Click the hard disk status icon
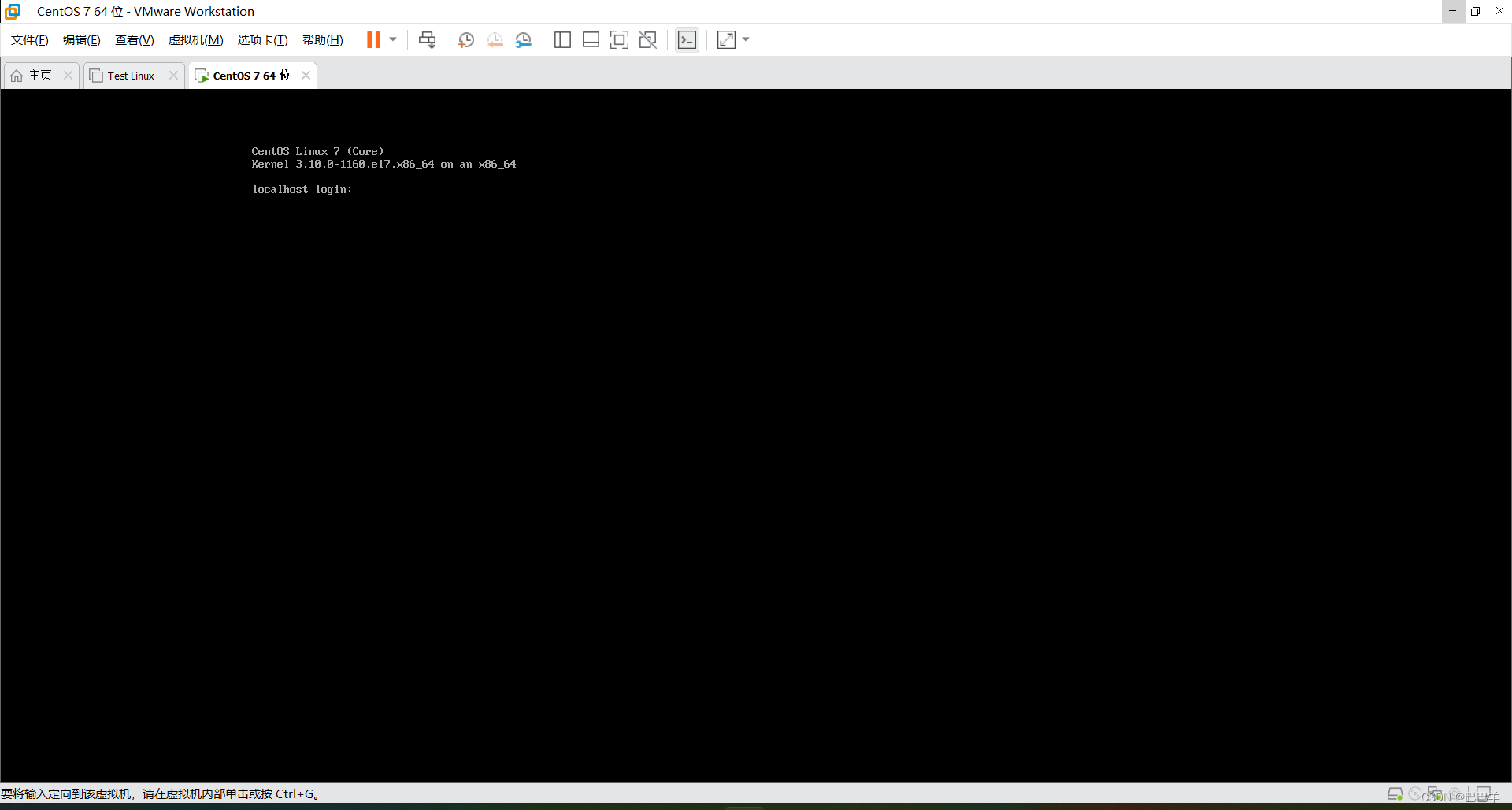 [x=1395, y=793]
